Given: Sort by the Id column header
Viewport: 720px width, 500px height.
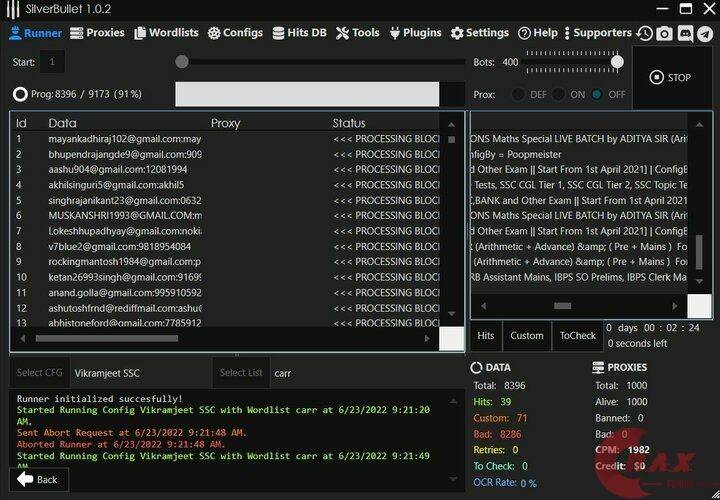Looking at the screenshot, I should click(x=21, y=123).
